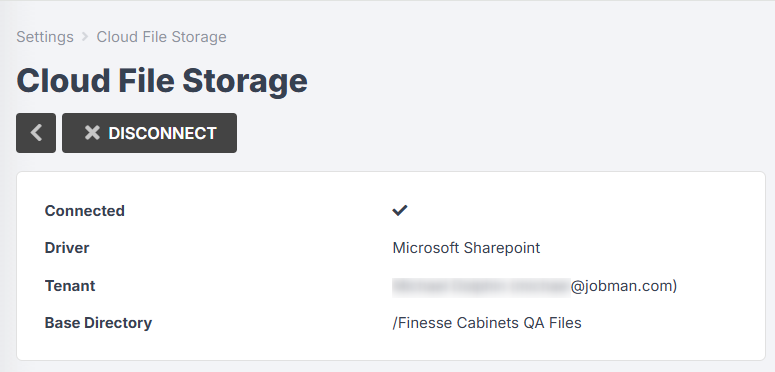775x372 pixels.
Task: Click the Cloud File Storage page heading
Action: pyautogui.click(x=162, y=81)
